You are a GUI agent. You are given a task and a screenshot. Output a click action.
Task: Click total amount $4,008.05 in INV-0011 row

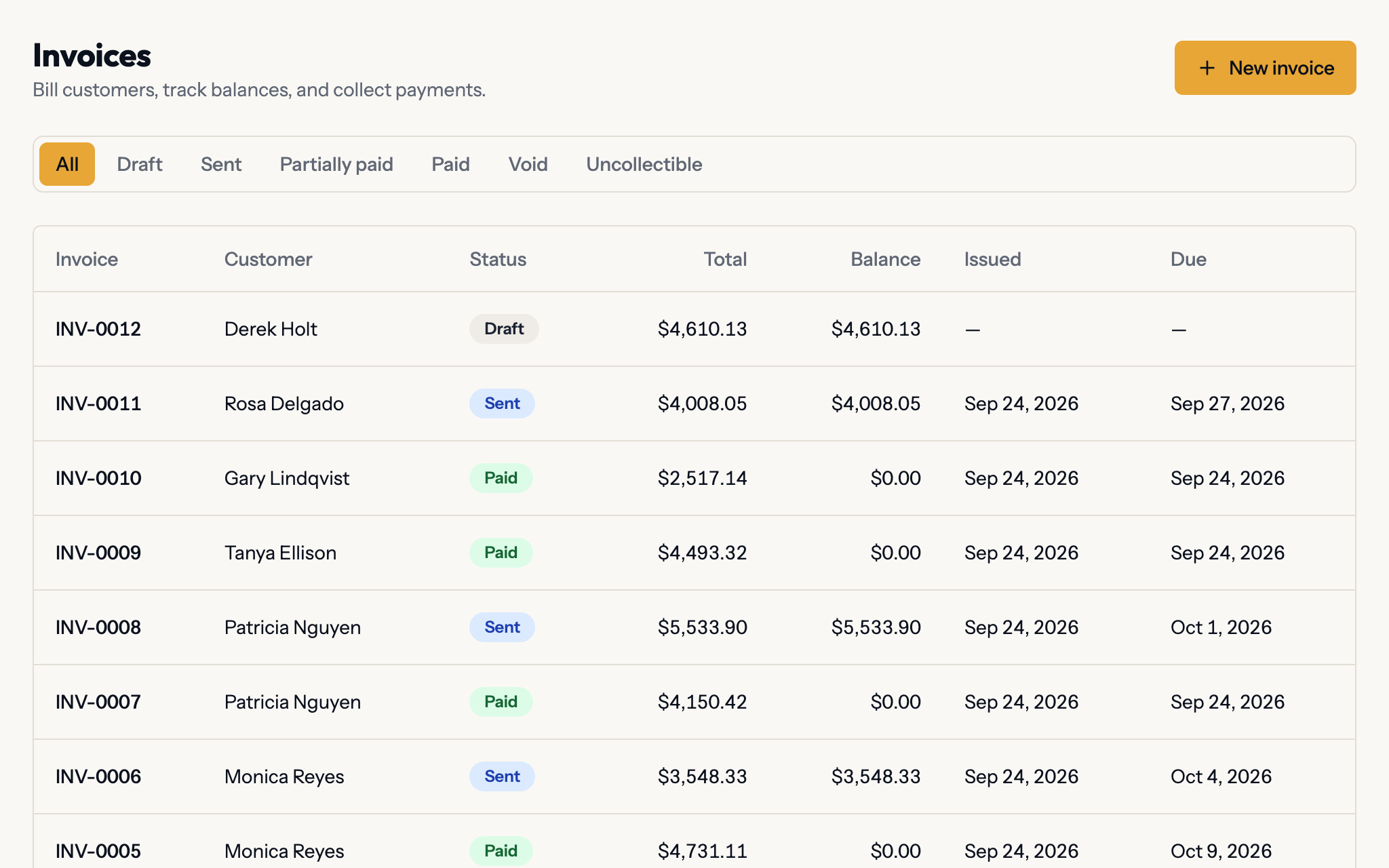click(702, 403)
